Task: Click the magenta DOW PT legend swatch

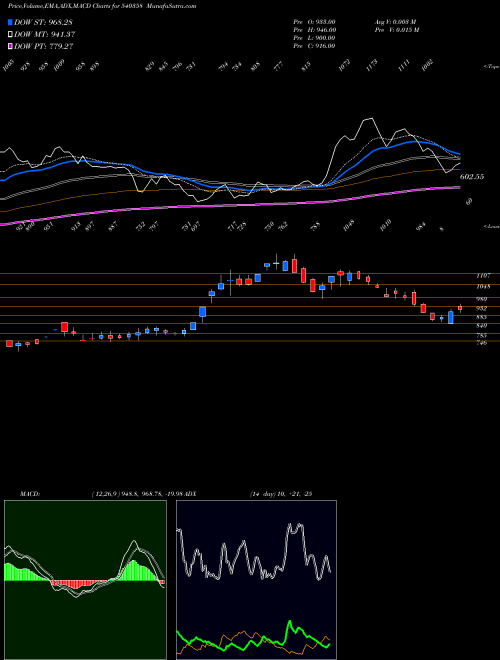Action: 10,46
